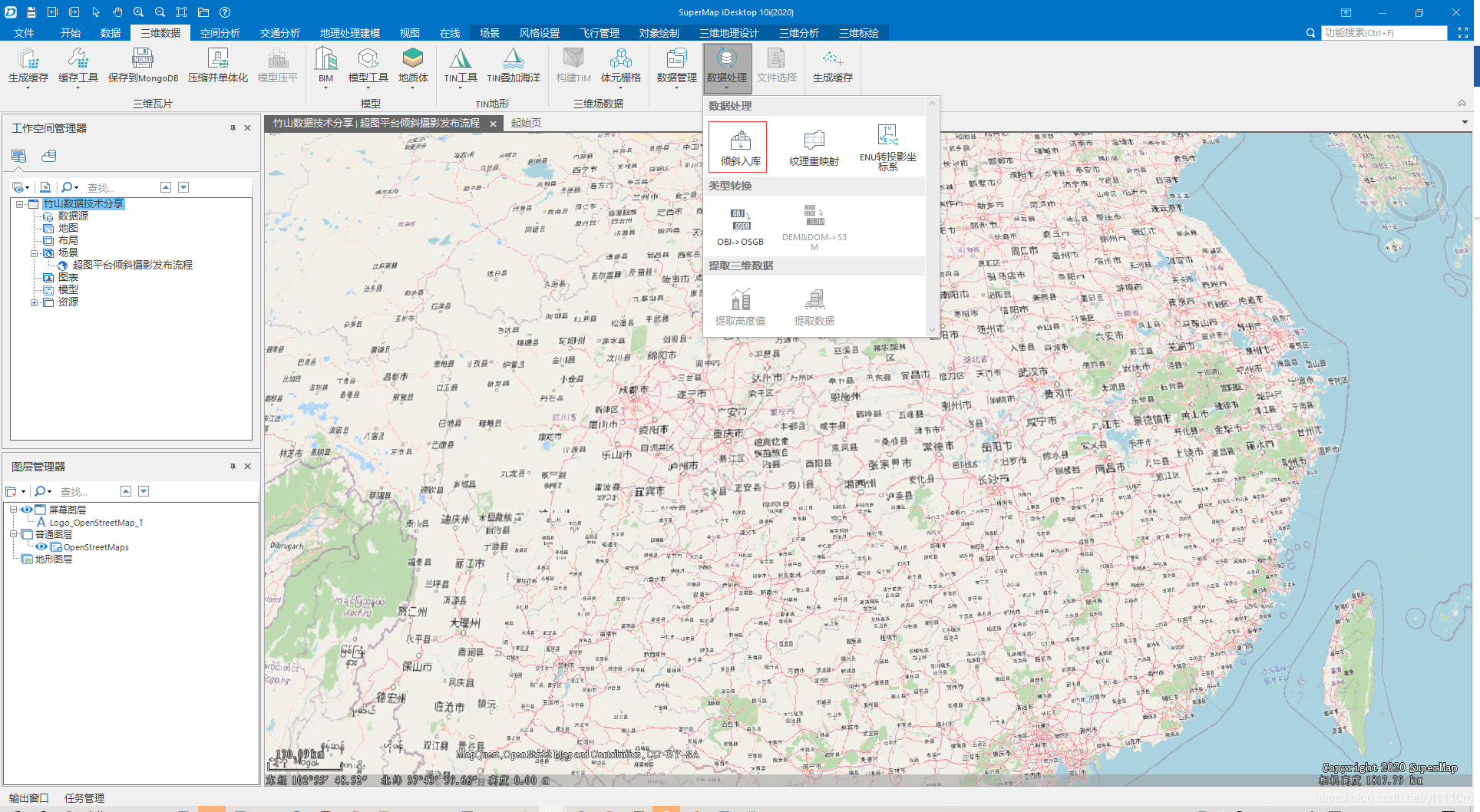Select the pan hand tool in title bar
The image size is (1480, 812).
pyautogui.click(x=117, y=12)
